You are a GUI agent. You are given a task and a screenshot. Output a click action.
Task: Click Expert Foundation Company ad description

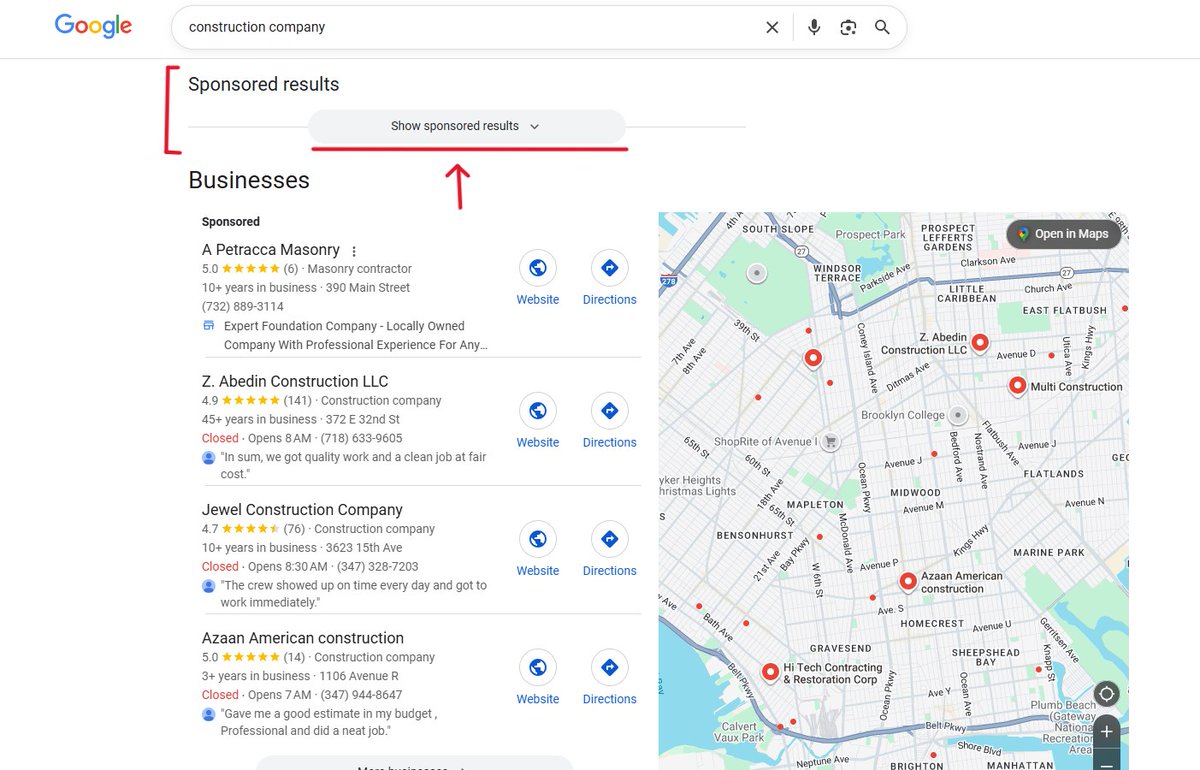pyautogui.click(x=356, y=335)
